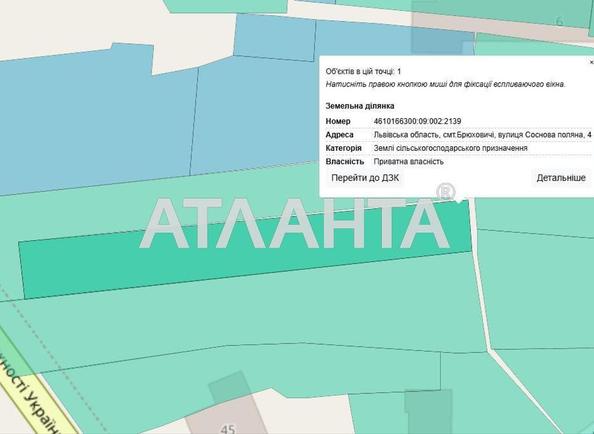This screenshot has width=594, height=434.
Task: Click the 'Номер' field label
Action: click(x=338, y=121)
